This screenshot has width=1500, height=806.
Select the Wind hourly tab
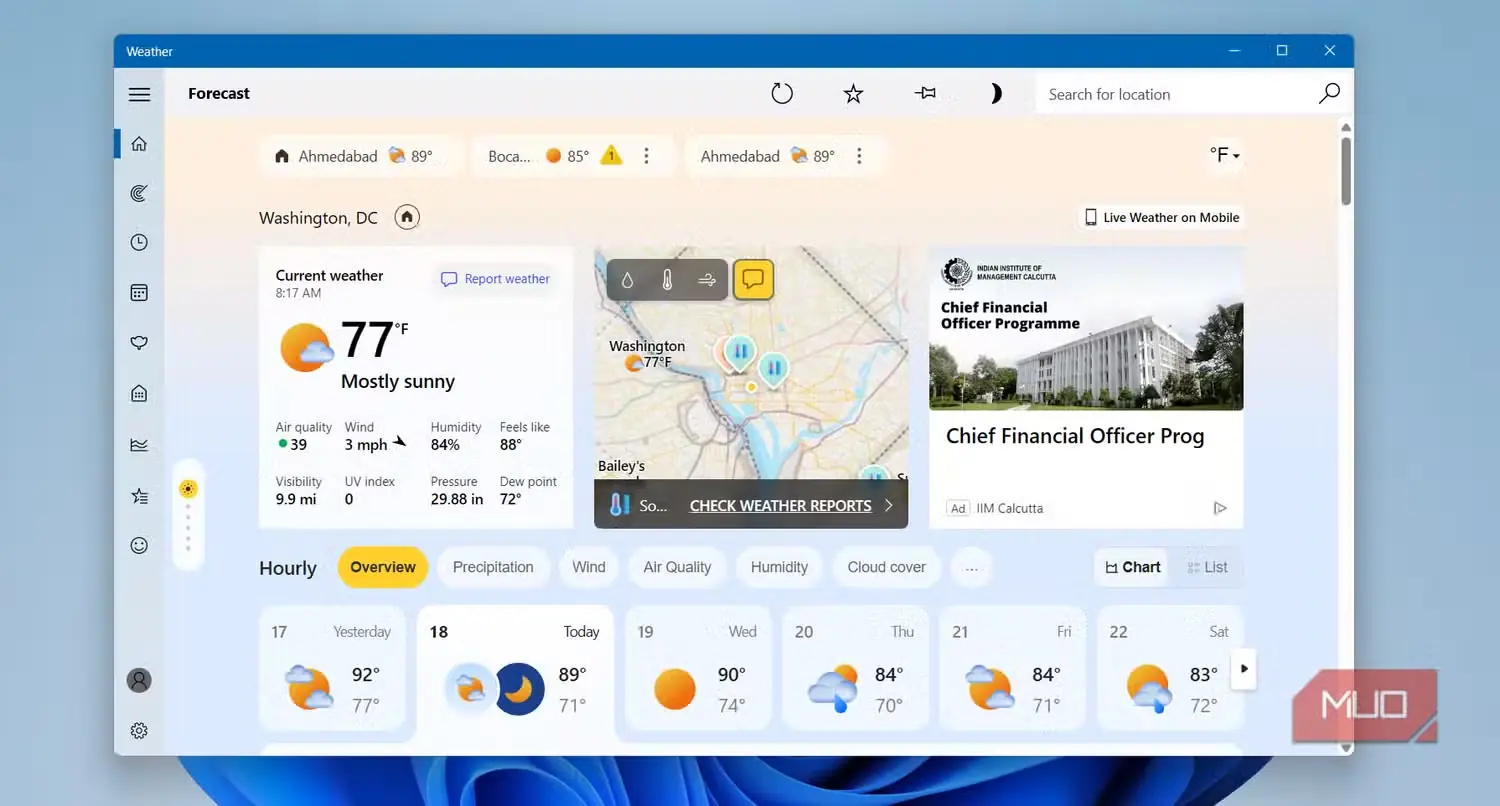tap(588, 567)
